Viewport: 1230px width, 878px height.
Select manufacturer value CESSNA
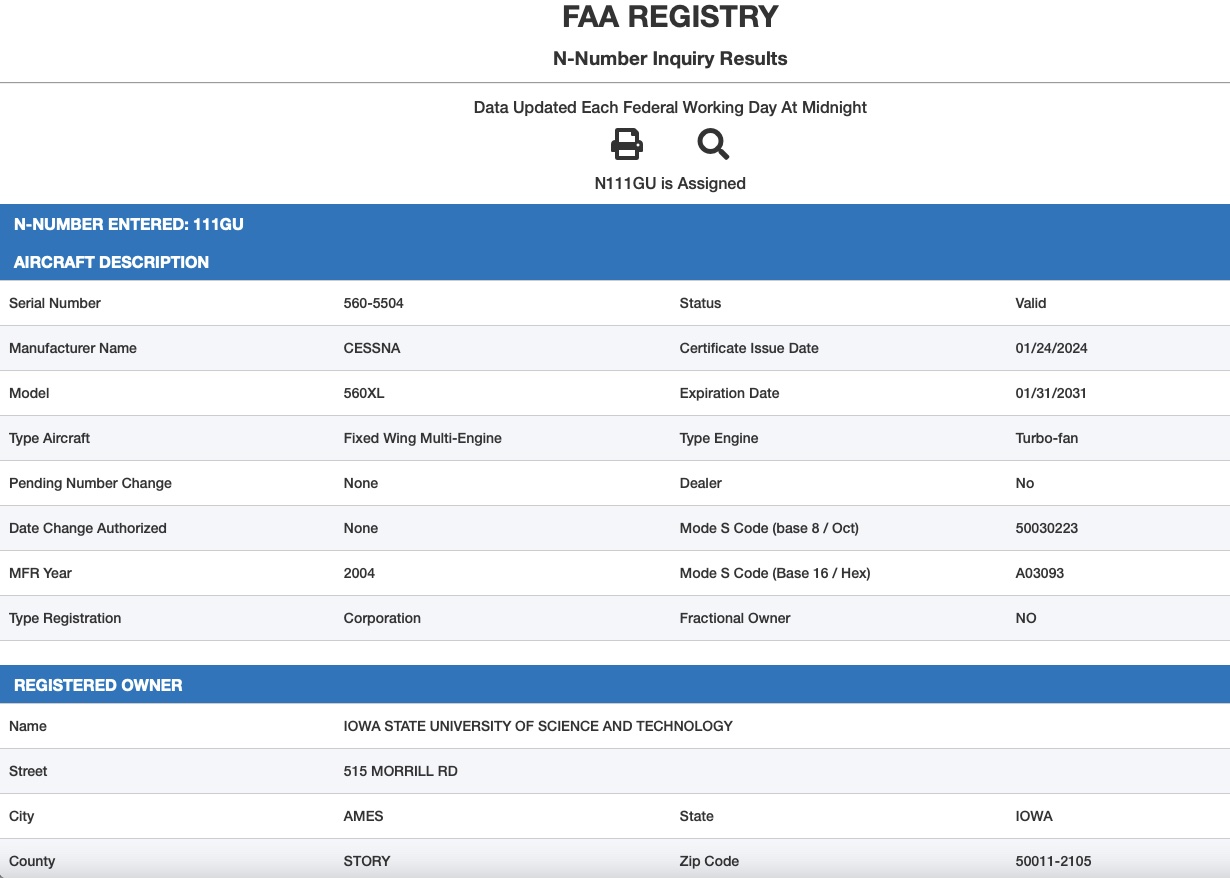tap(372, 348)
